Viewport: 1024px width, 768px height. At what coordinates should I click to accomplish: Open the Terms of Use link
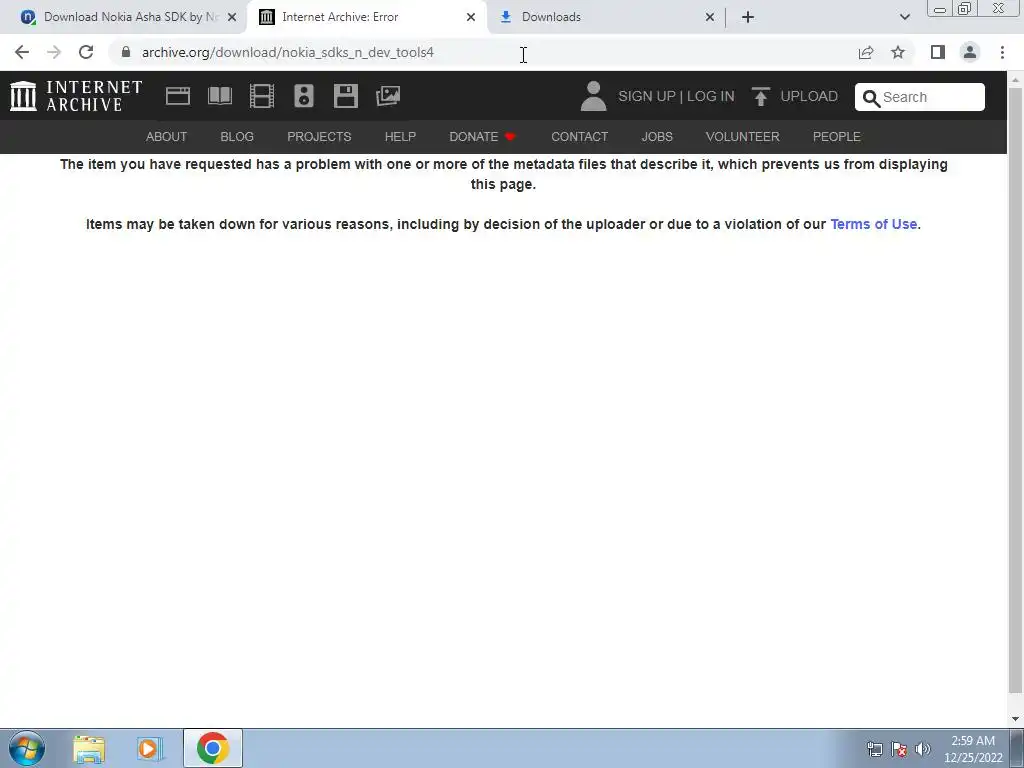coord(873,224)
